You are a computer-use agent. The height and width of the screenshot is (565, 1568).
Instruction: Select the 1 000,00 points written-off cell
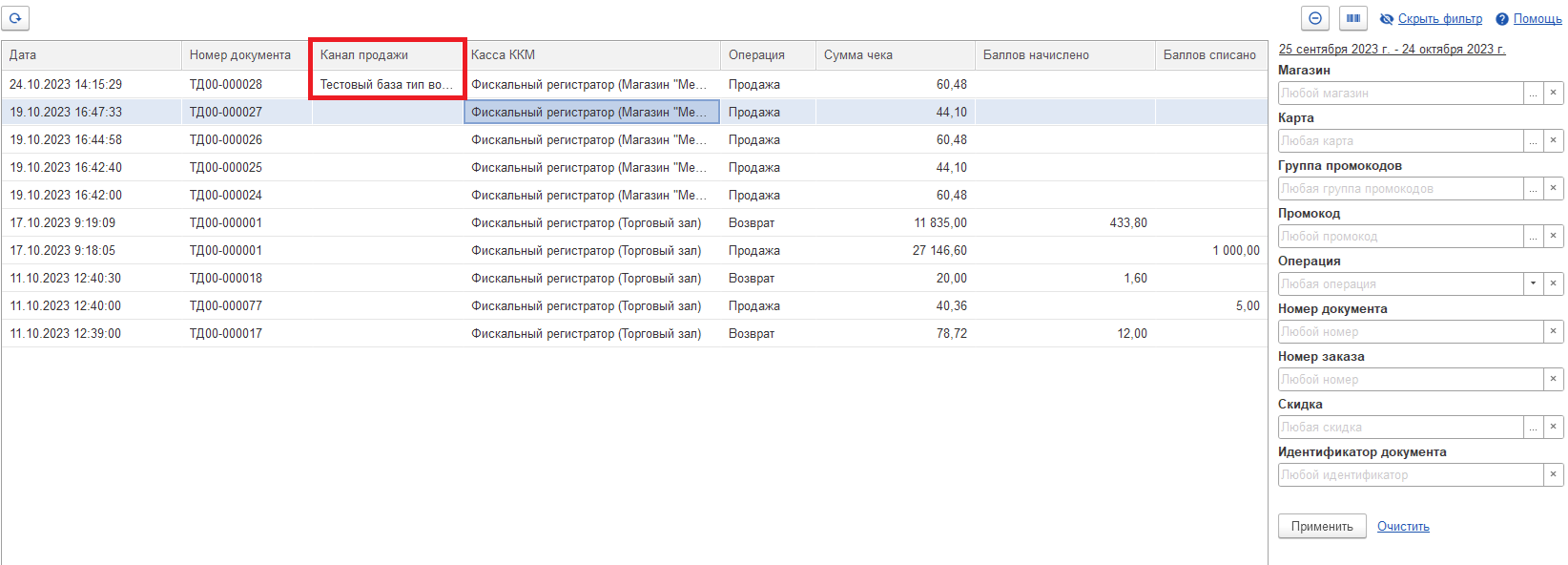click(1211, 250)
